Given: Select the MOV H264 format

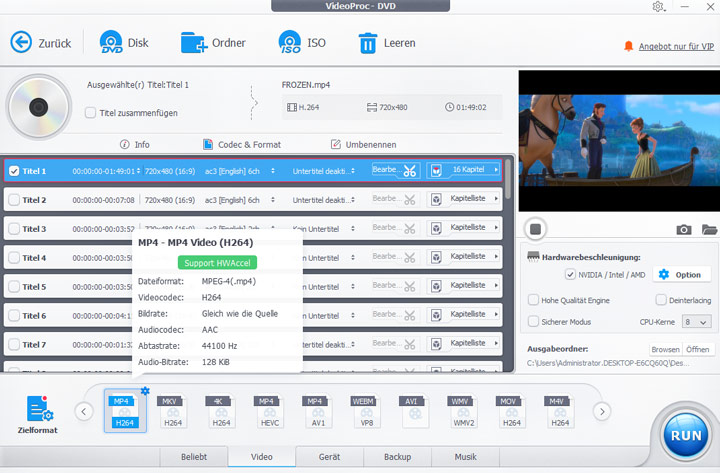Looking at the screenshot, I should [511, 411].
